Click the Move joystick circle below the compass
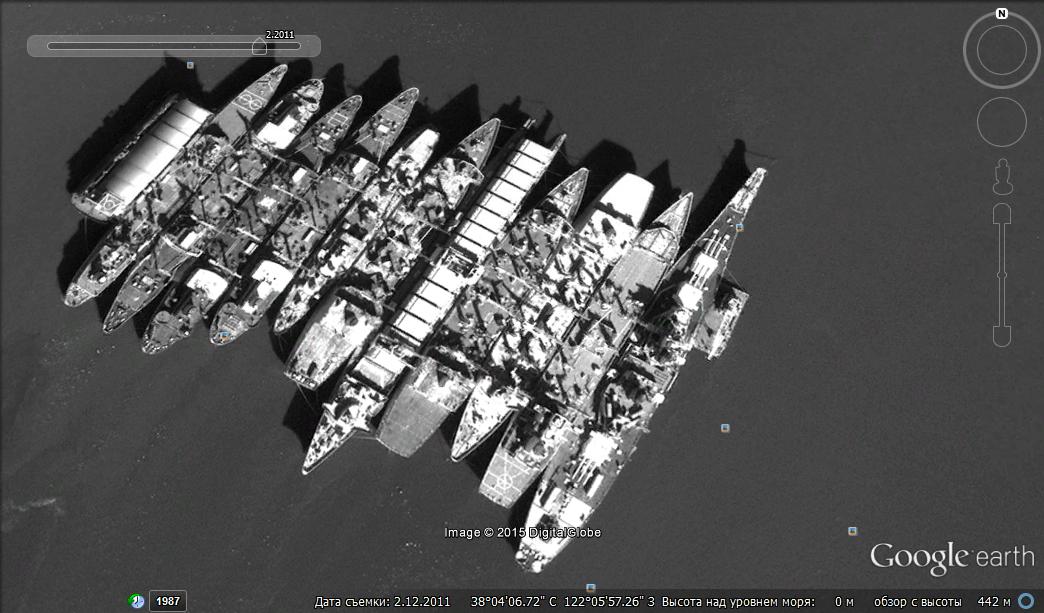This screenshot has height=613, width=1044. (1001, 122)
